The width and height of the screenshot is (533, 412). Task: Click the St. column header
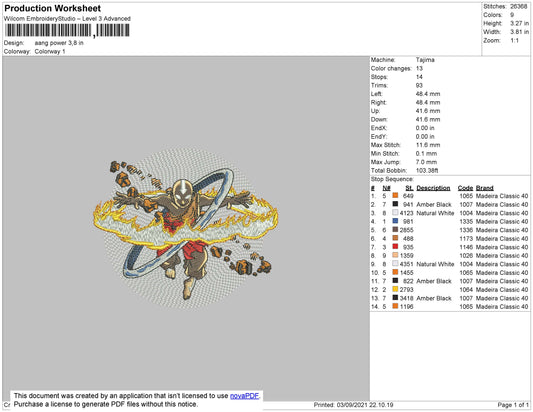coord(409,188)
